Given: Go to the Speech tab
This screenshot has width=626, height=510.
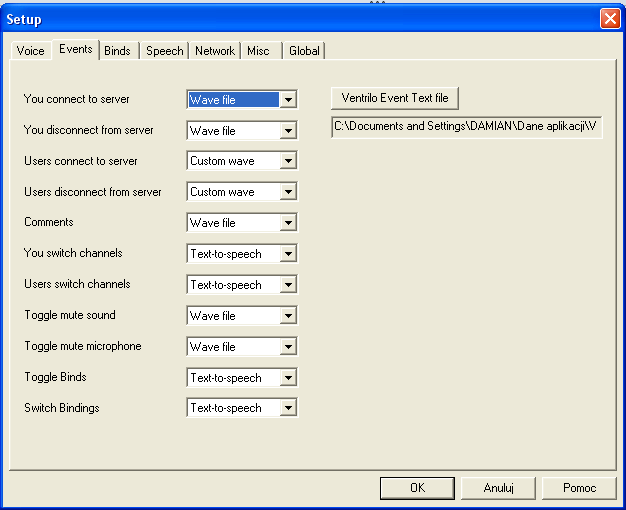Looking at the screenshot, I should pos(164,51).
